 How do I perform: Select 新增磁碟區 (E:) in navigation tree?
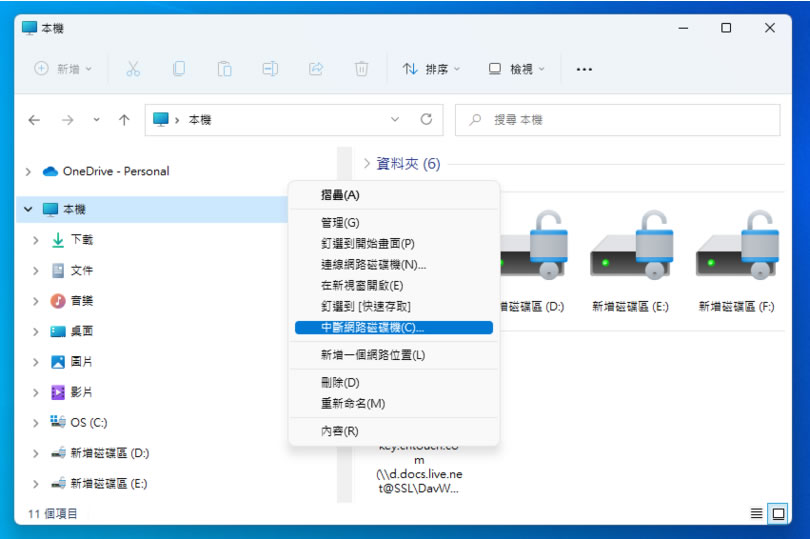point(108,484)
